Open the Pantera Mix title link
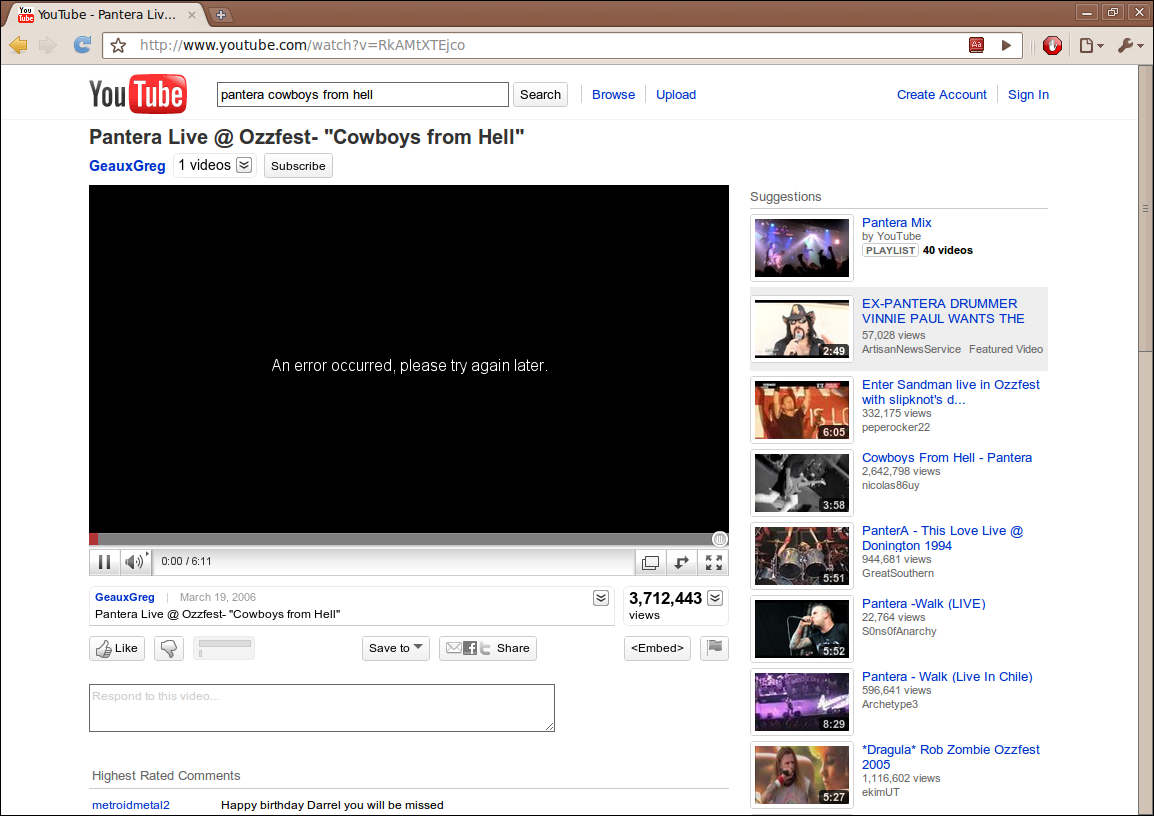1154x816 pixels. point(896,222)
